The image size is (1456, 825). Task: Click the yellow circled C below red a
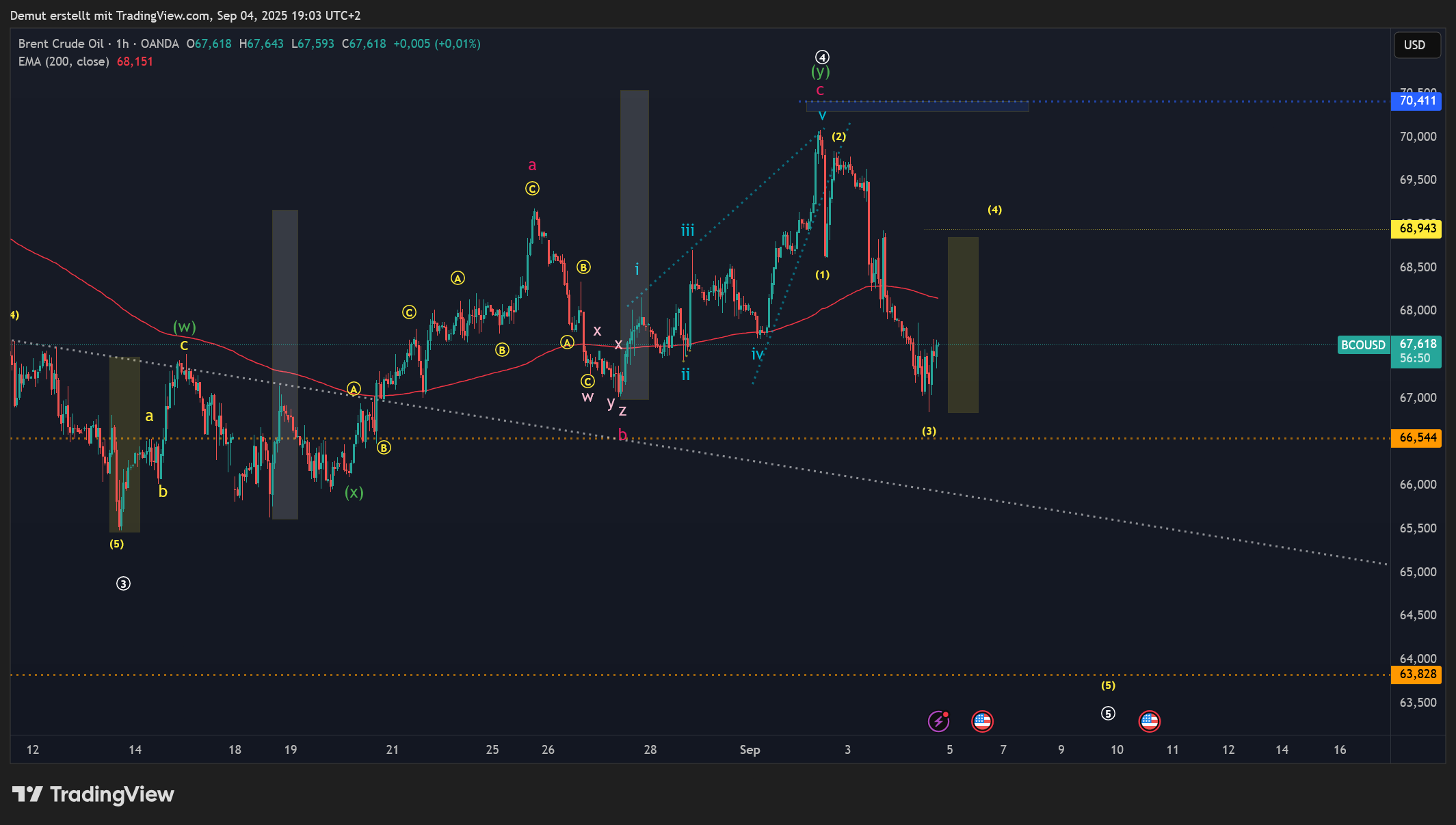(532, 189)
